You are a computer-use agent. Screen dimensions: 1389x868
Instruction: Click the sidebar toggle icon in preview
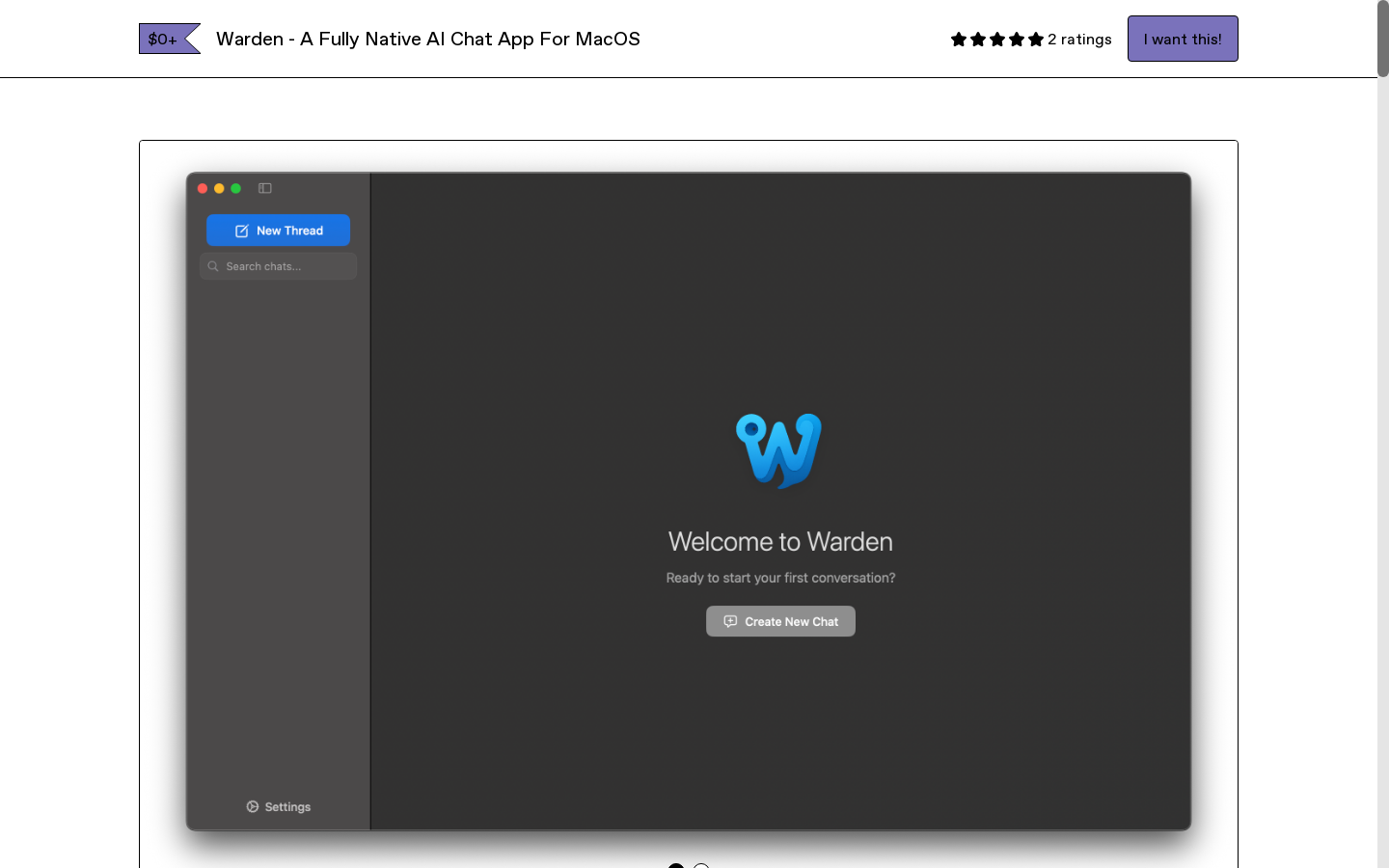pos(265,188)
